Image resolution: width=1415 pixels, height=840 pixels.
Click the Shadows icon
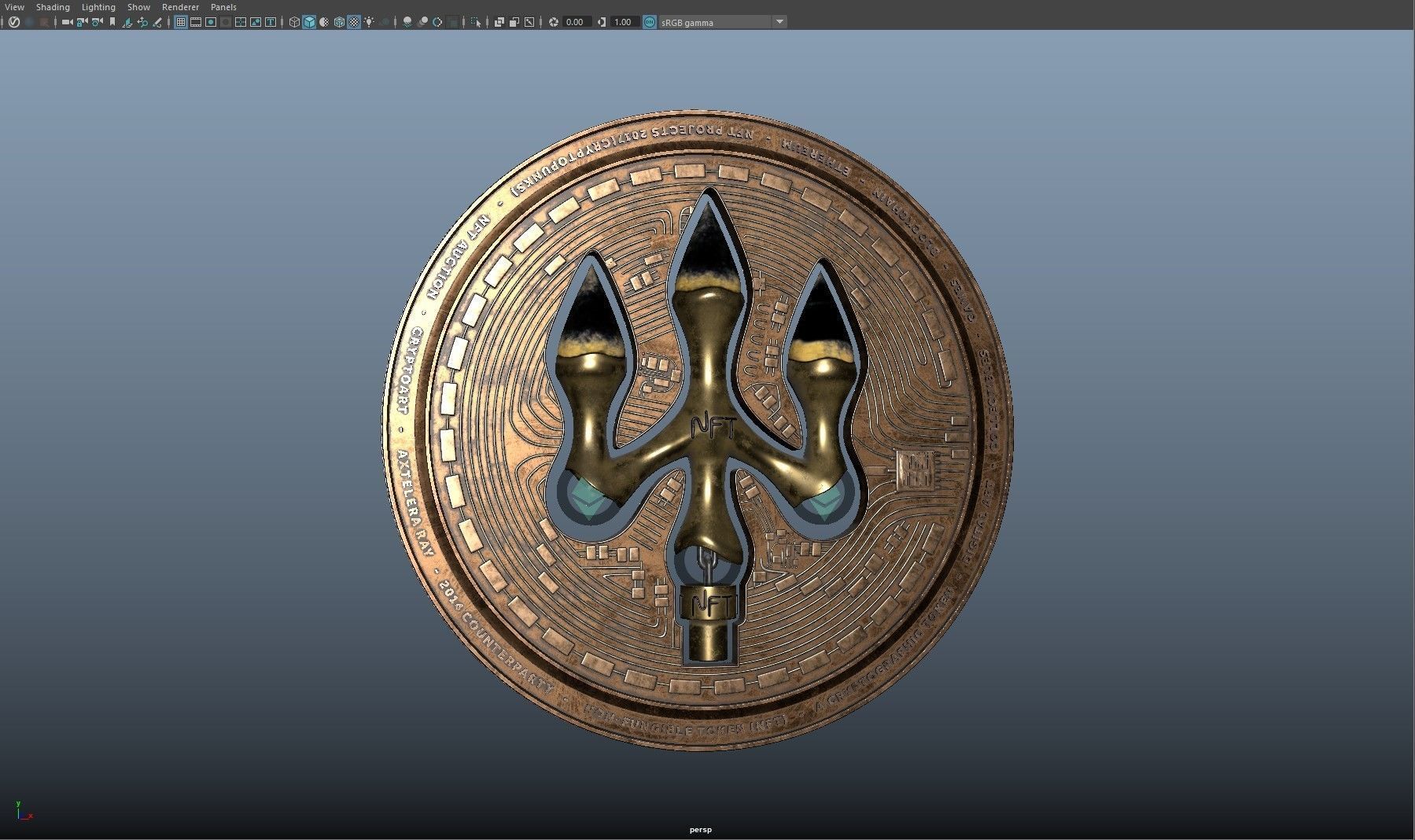[x=385, y=22]
